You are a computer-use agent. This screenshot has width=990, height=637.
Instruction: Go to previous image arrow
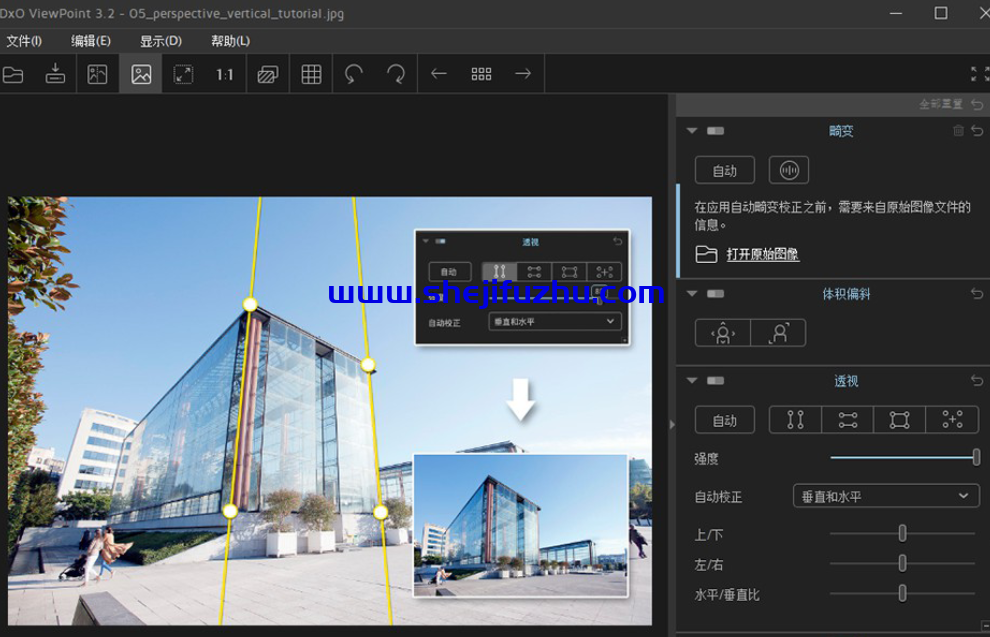pos(439,74)
